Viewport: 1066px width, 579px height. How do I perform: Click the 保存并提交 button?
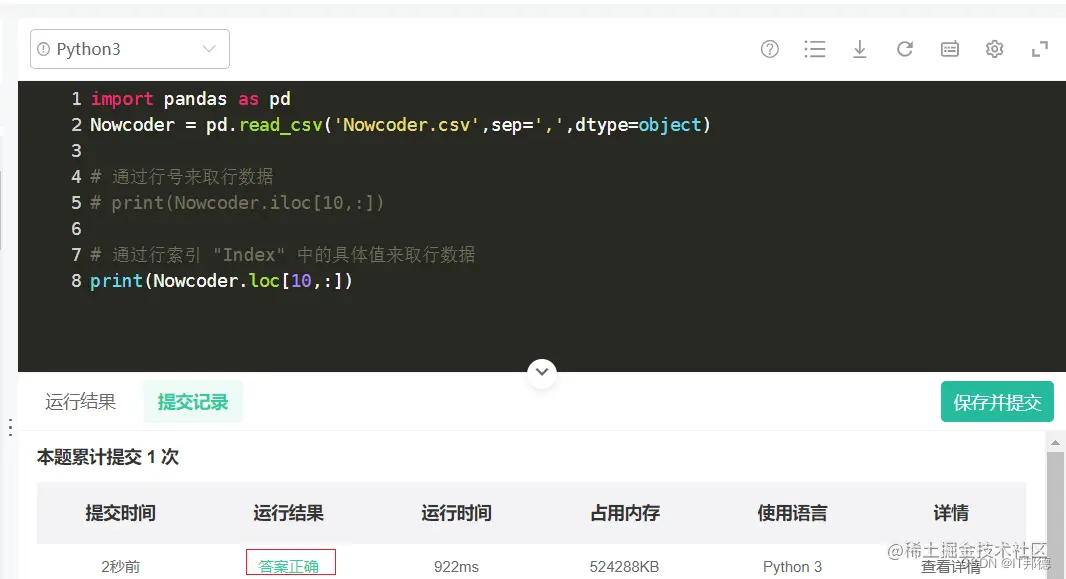click(997, 402)
